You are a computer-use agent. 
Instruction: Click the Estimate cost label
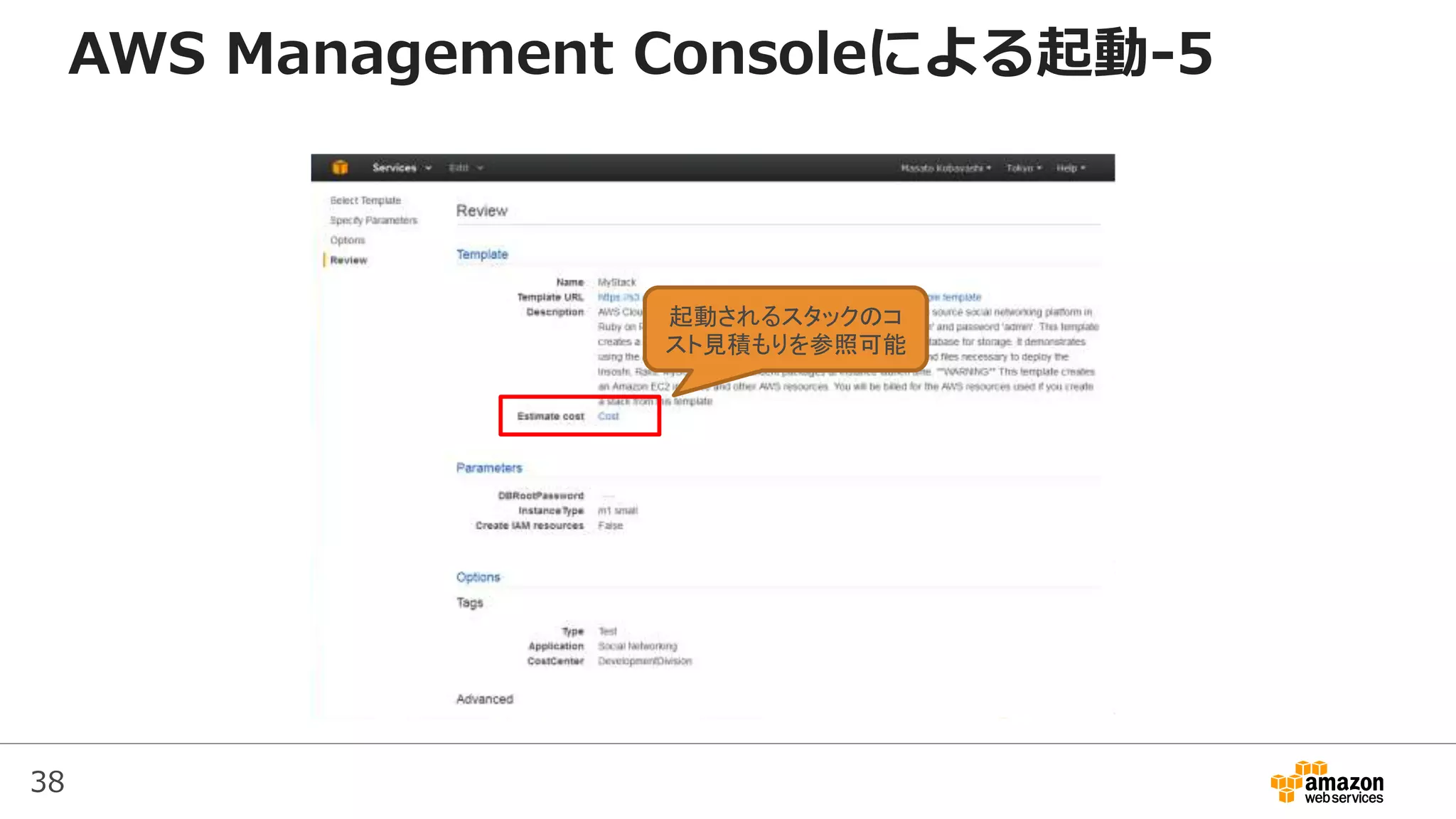[550, 416]
